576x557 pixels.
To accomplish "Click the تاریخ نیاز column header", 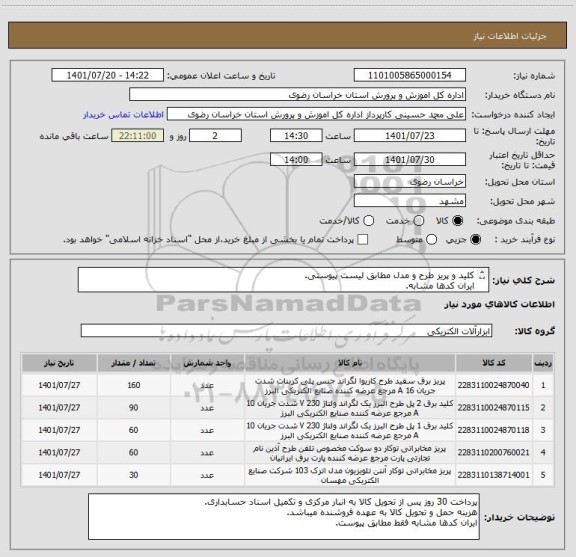I will click(59, 363).
